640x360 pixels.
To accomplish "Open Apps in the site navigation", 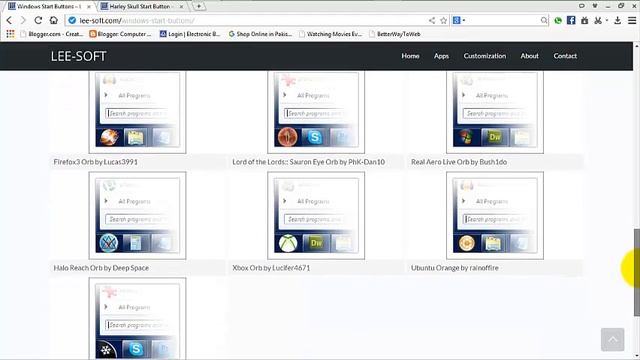I will [441, 56].
